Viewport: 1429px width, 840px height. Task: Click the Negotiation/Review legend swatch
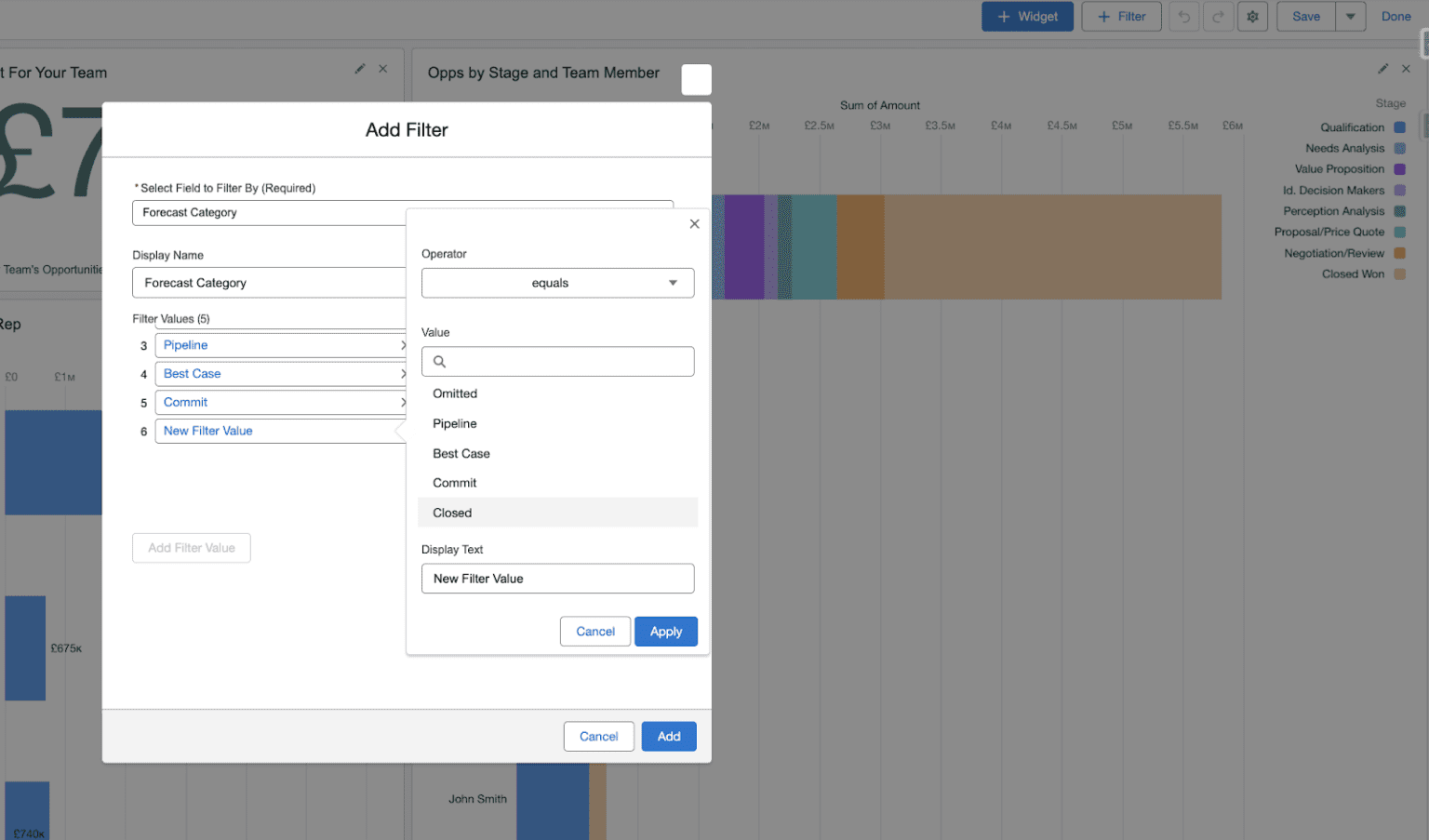pos(1399,253)
